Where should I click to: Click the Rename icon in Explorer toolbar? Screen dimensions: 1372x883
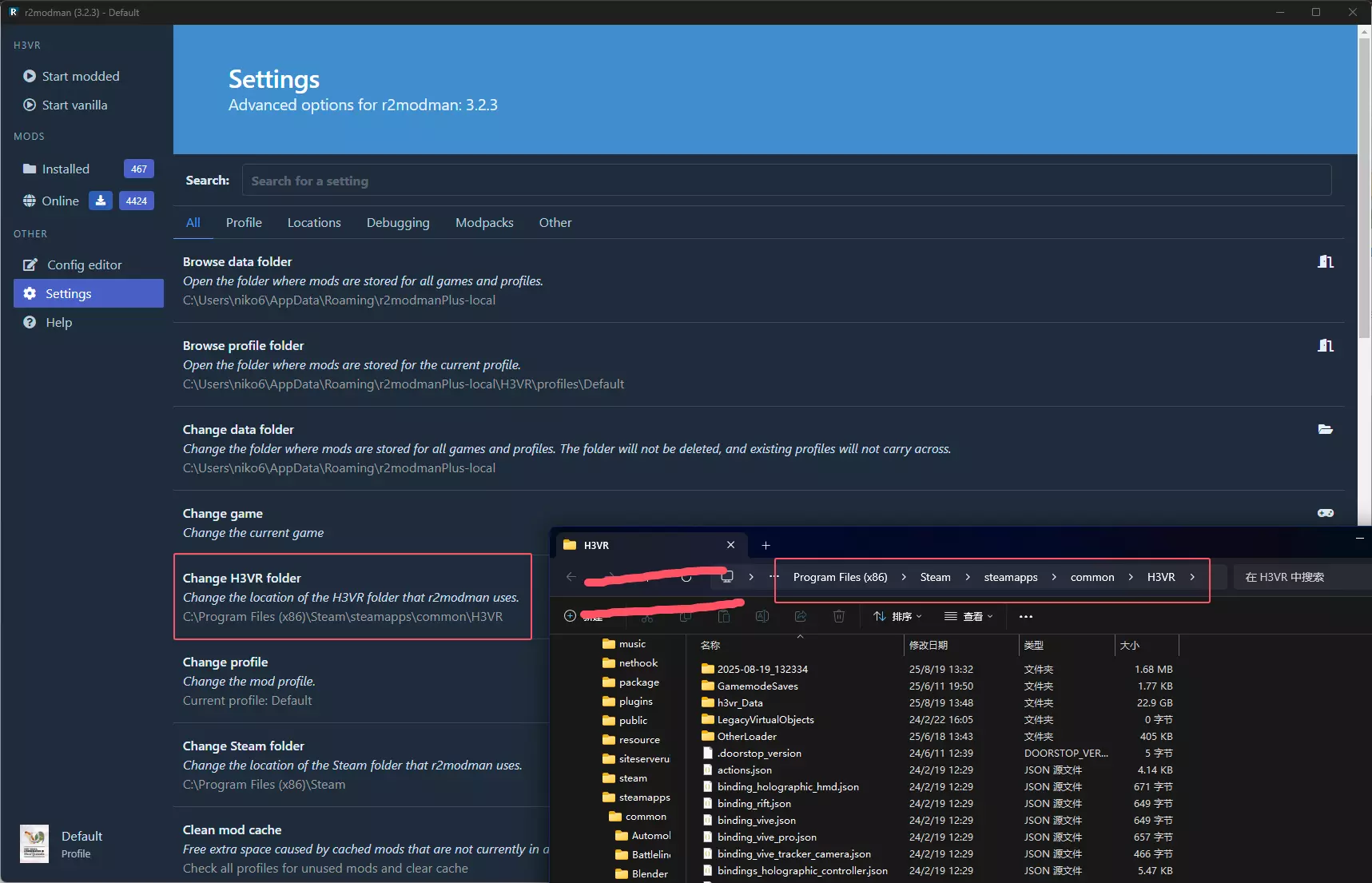(762, 616)
